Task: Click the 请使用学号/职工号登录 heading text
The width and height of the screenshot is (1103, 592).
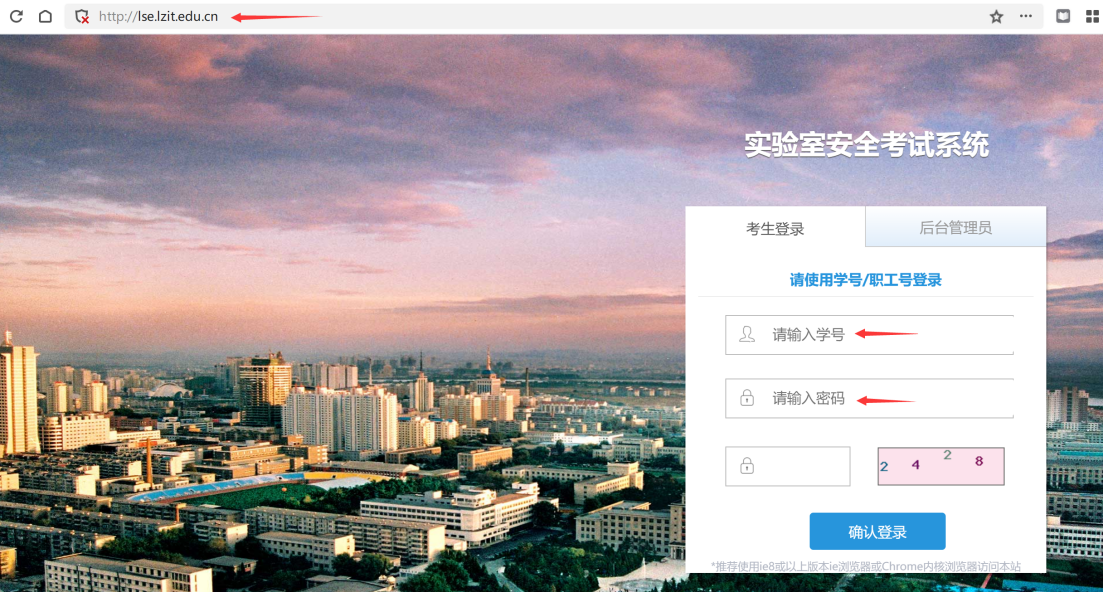Action: tap(866, 280)
